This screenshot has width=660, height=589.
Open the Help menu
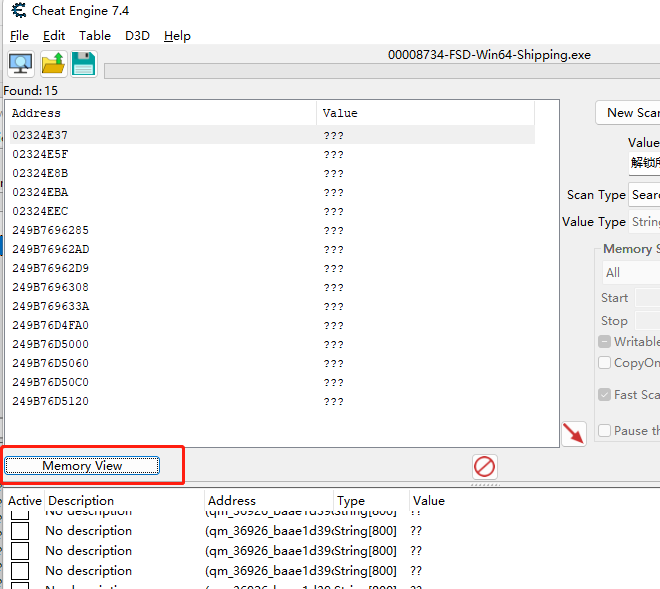click(x=177, y=36)
